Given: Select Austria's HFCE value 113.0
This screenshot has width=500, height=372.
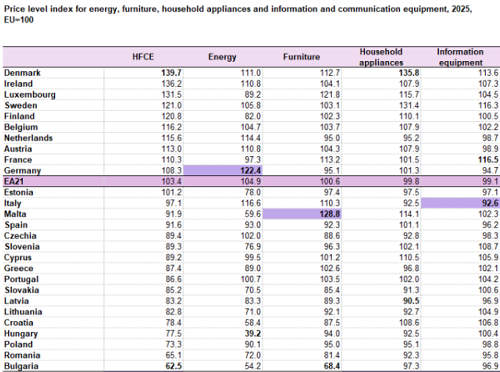Looking at the screenshot, I should [171, 149].
